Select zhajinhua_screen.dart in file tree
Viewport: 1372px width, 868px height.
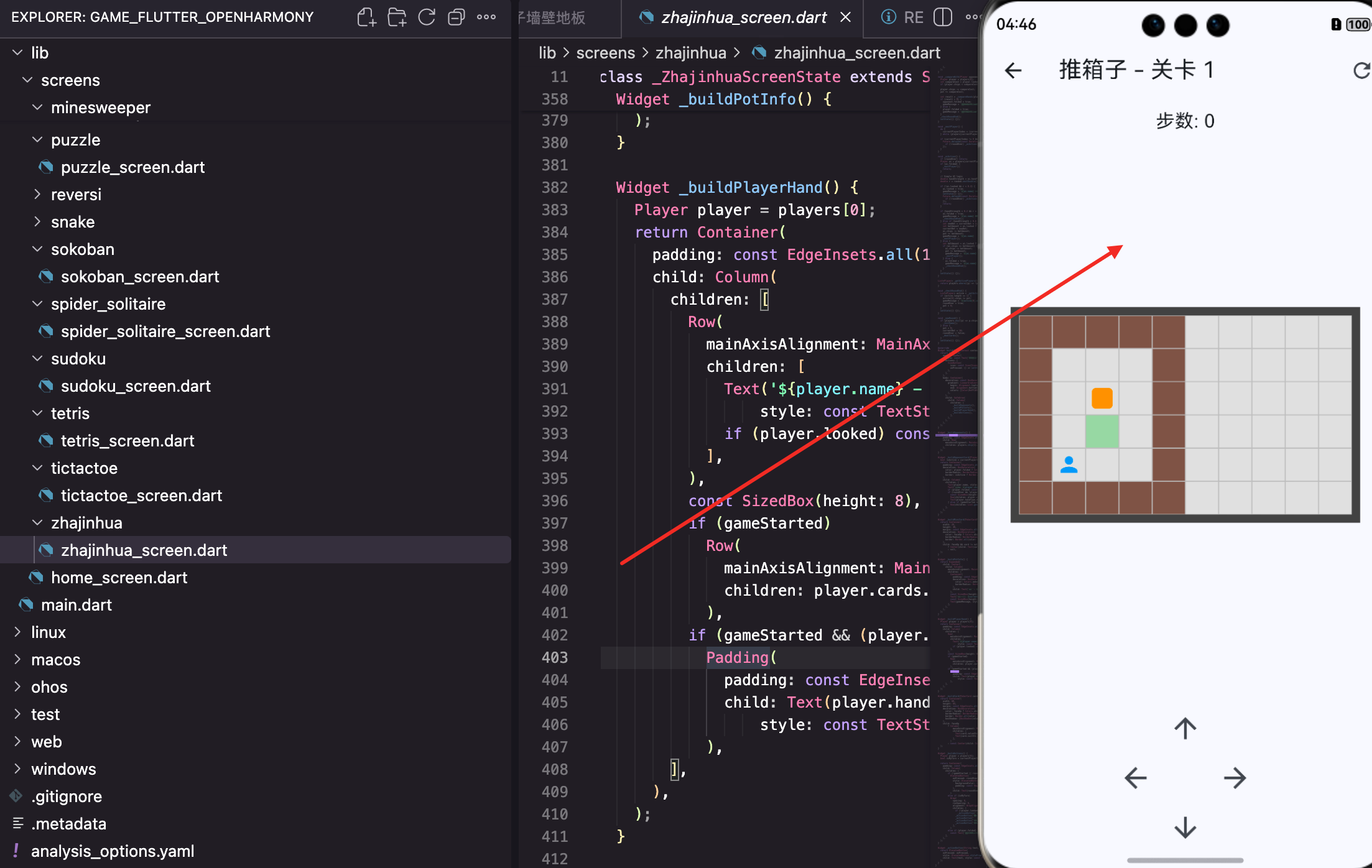(256, 550)
